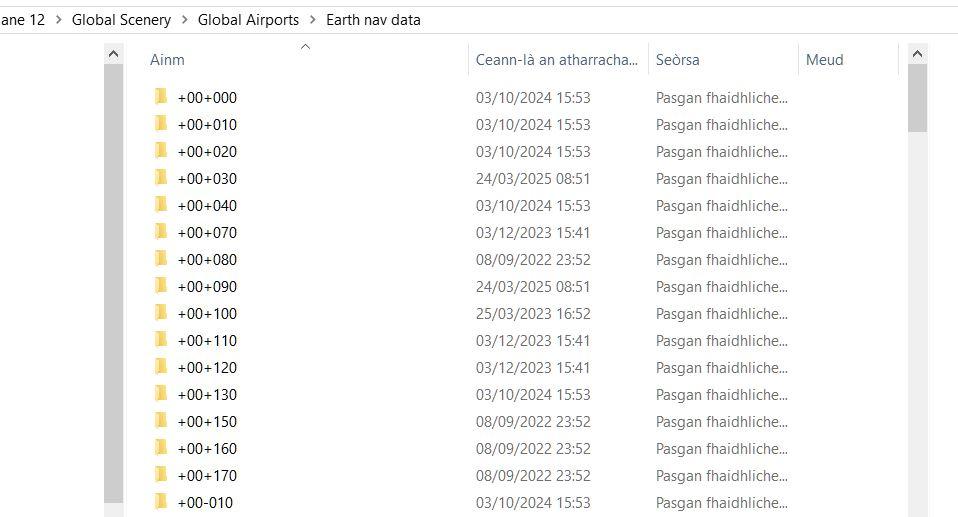Click the right vertical scrollbar thumb
The image size is (958, 517).
pyautogui.click(x=917, y=98)
